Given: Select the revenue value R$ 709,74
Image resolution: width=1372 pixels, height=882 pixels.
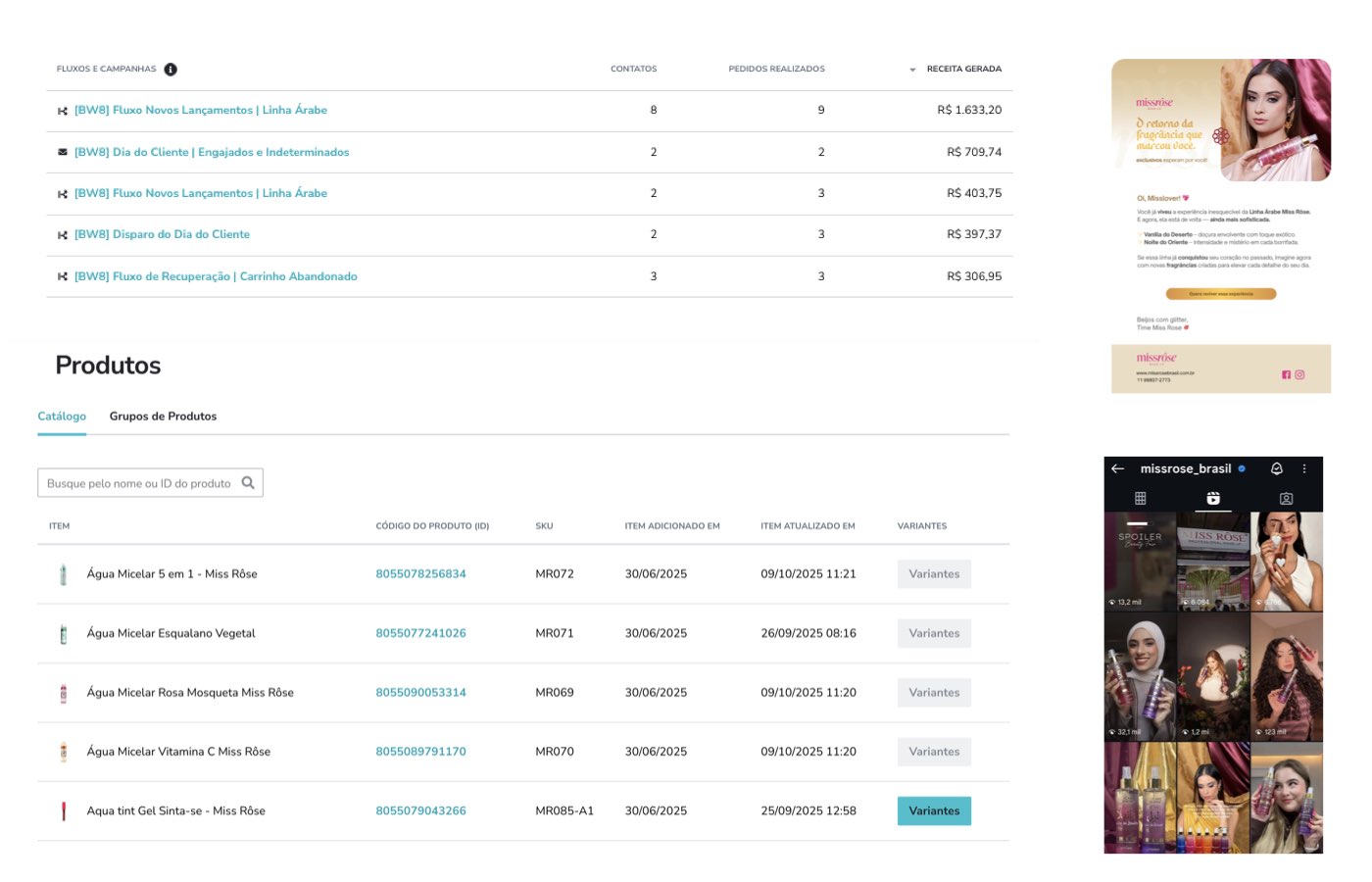Looking at the screenshot, I should pos(974,152).
